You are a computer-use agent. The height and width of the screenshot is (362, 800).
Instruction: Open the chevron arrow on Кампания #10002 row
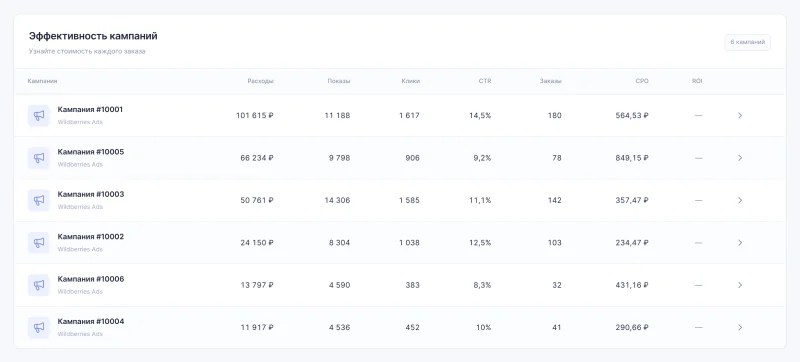click(x=740, y=243)
